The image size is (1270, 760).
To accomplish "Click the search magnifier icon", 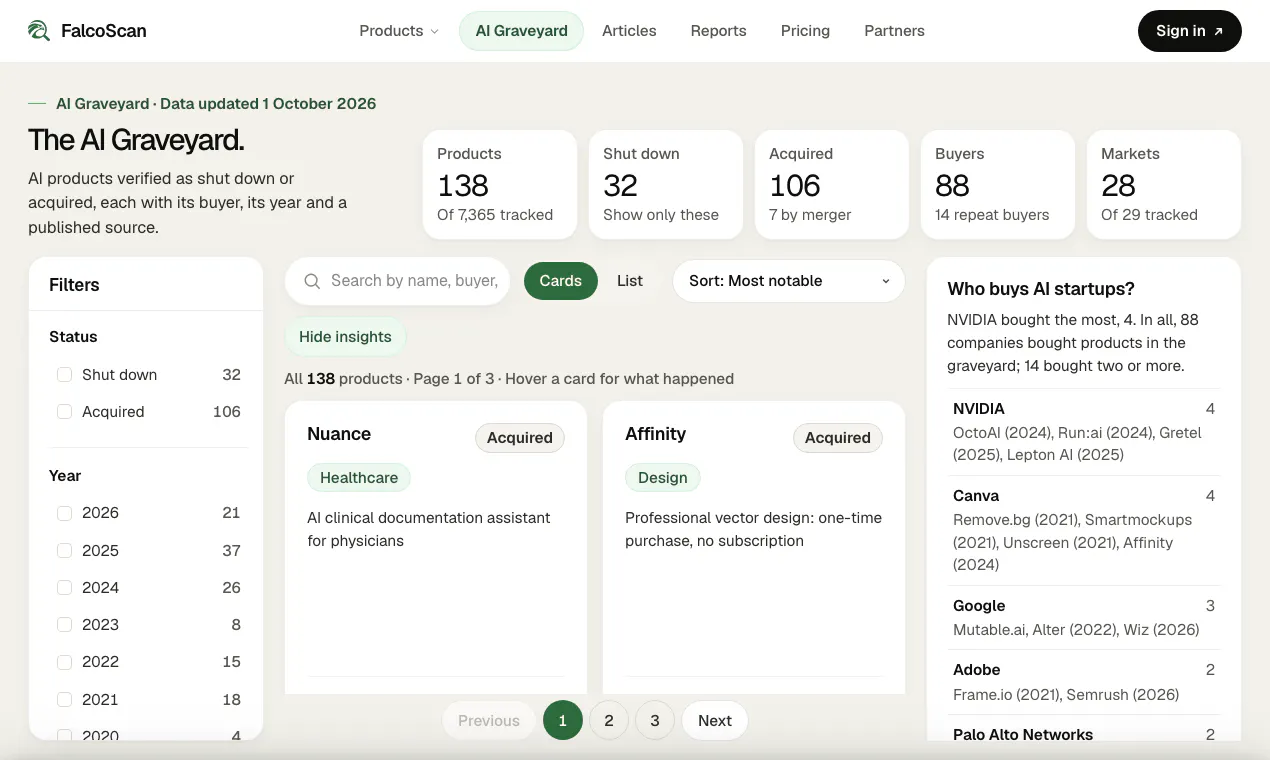I will pos(312,281).
